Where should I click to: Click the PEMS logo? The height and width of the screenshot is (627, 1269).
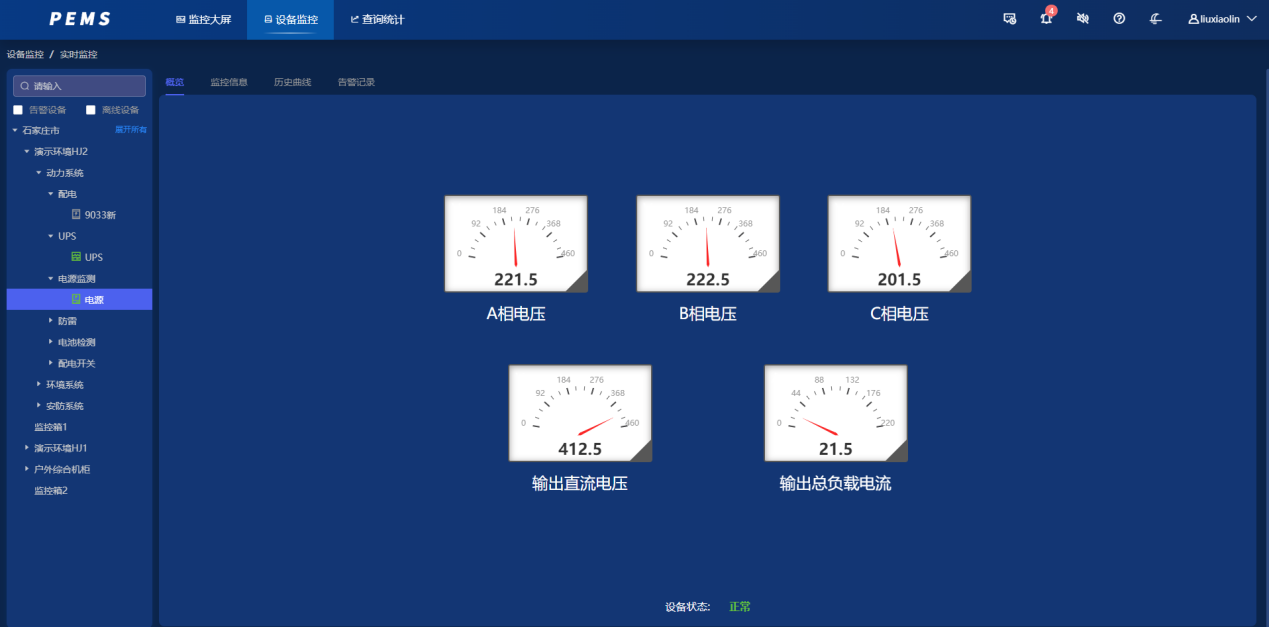click(x=80, y=19)
